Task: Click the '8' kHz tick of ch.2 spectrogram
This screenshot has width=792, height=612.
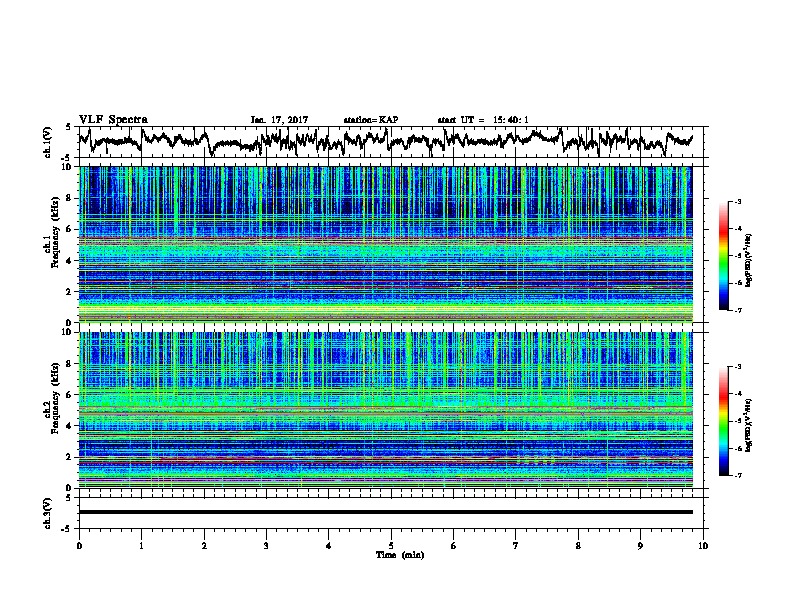Action: (x=70, y=364)
